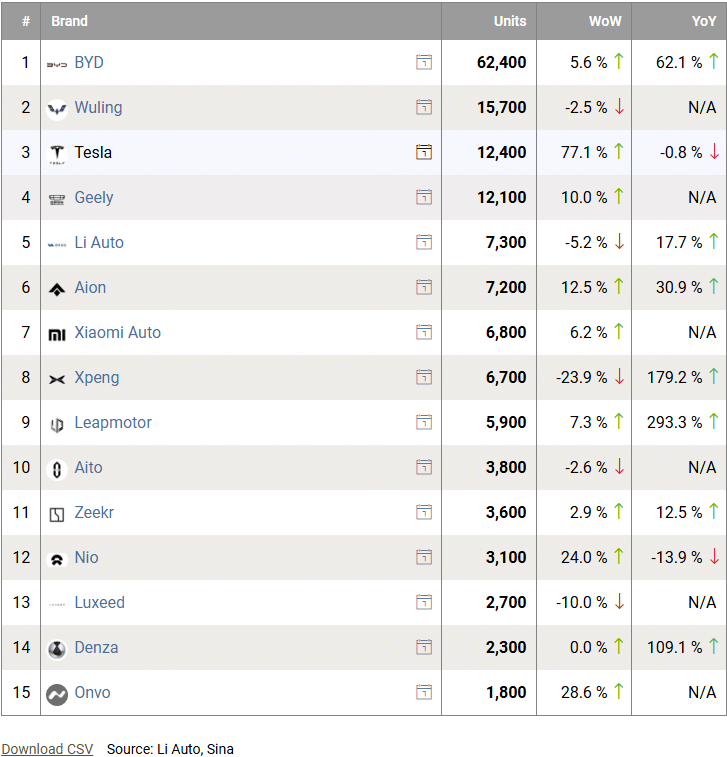
Task: Open the Li Auto brand link
Action: 99,243
